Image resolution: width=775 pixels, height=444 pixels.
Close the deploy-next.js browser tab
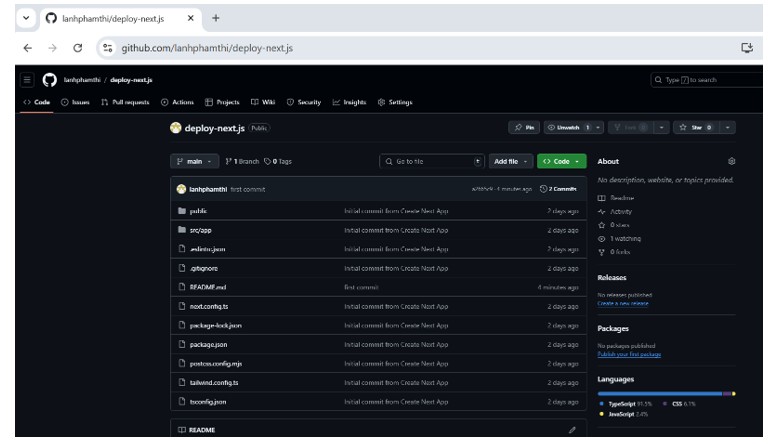coord(191,18)
